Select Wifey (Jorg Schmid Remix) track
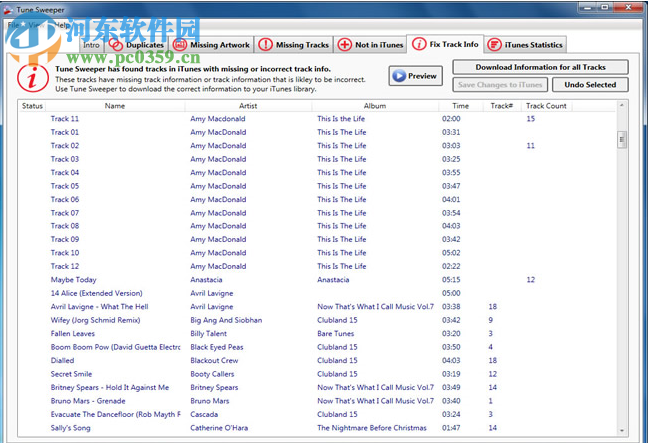Screen dimensions: 652x443 (x=316, y=320)
